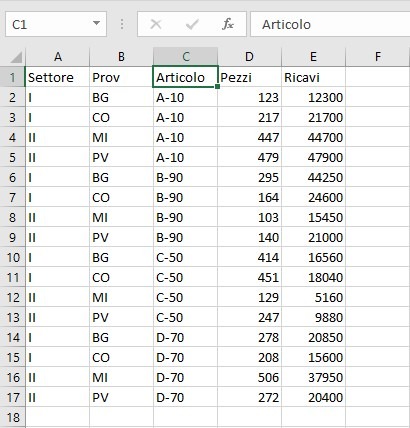The height and width of the screenshot is (428, 410).
Task: Select column F header
Action: (378, 57)
